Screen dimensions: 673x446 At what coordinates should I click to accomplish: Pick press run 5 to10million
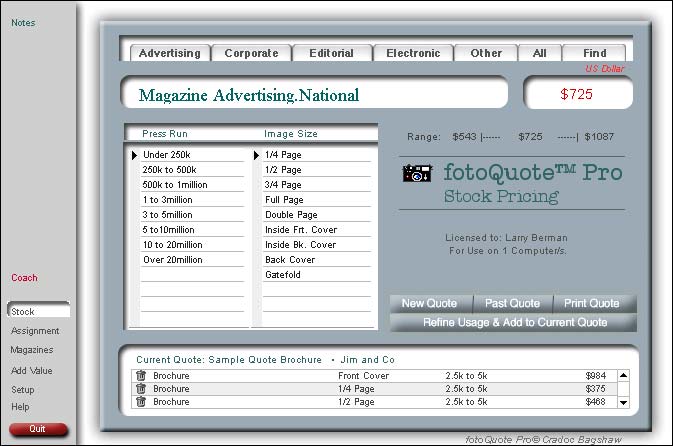point(192,230)
